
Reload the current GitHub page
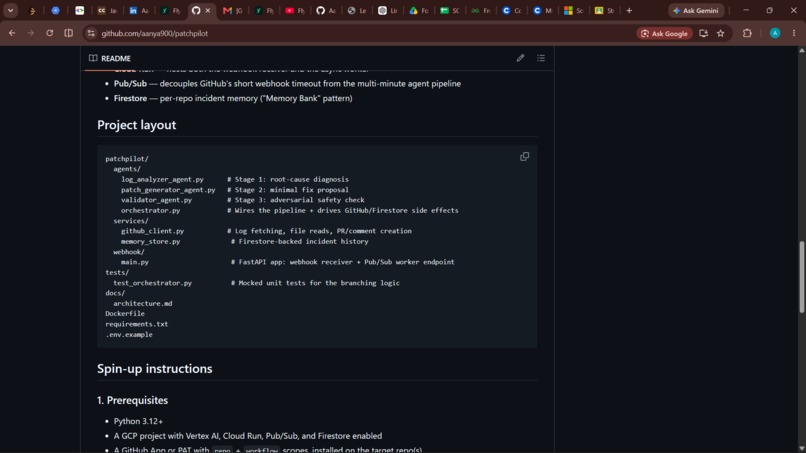click(x=49, y=33)
